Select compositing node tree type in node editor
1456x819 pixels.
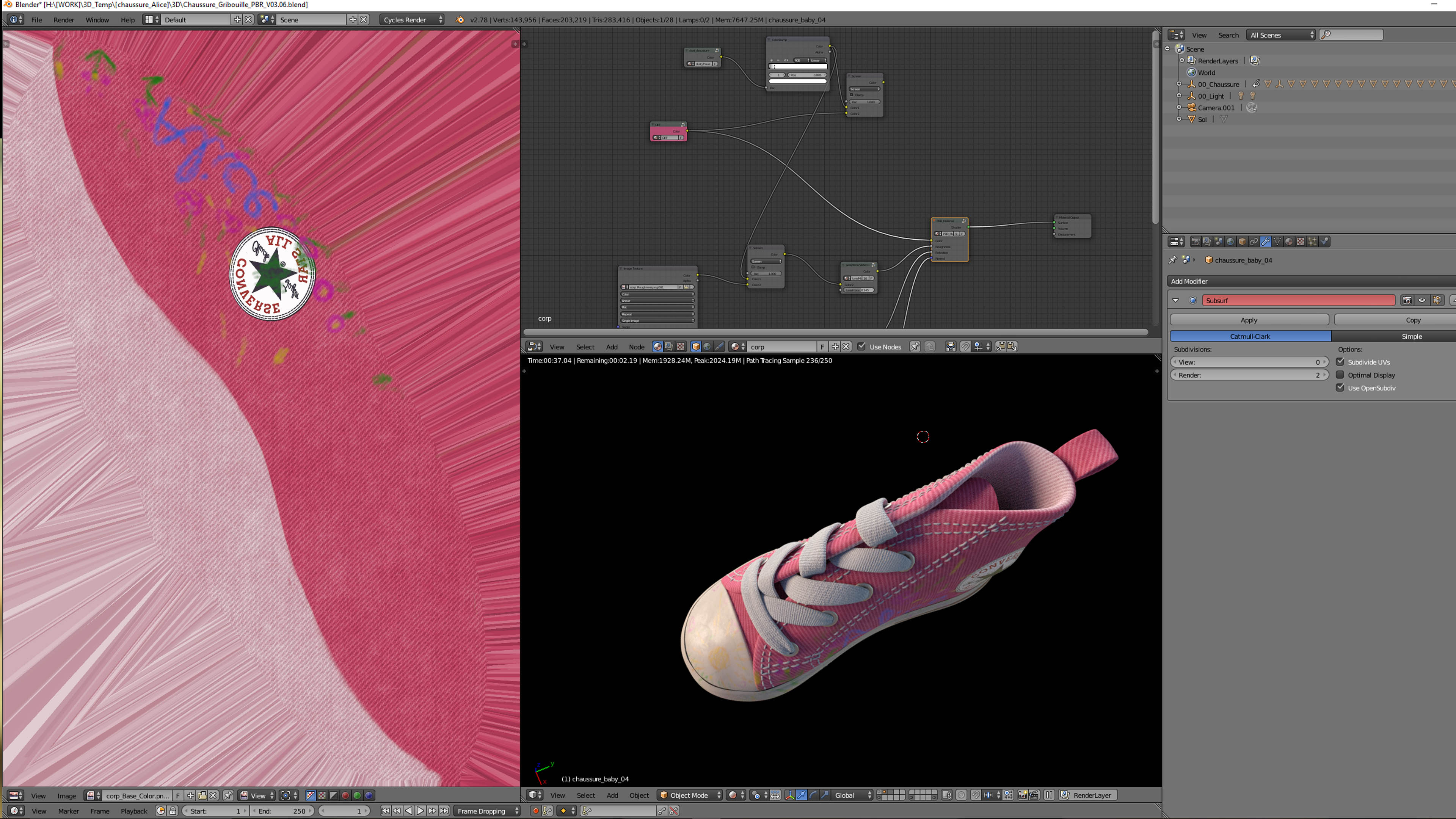tap(668, 347)
